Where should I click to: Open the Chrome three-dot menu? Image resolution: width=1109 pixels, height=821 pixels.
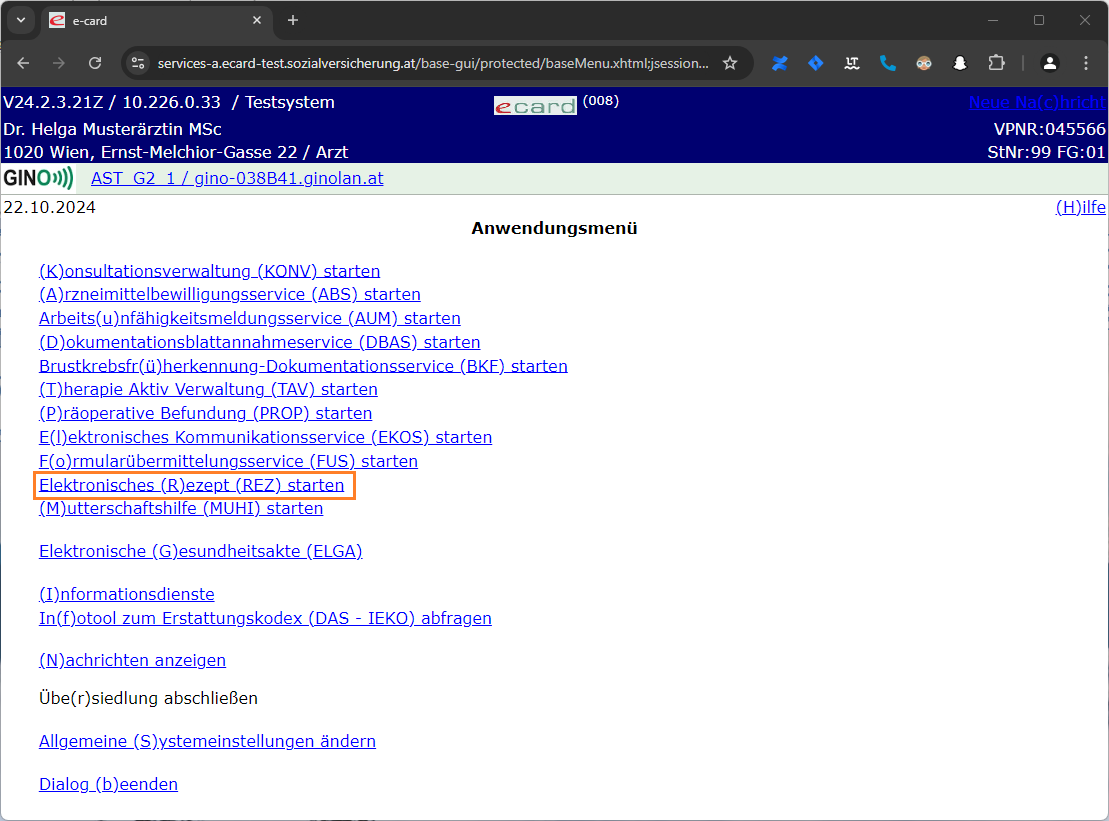[1087, 63]
